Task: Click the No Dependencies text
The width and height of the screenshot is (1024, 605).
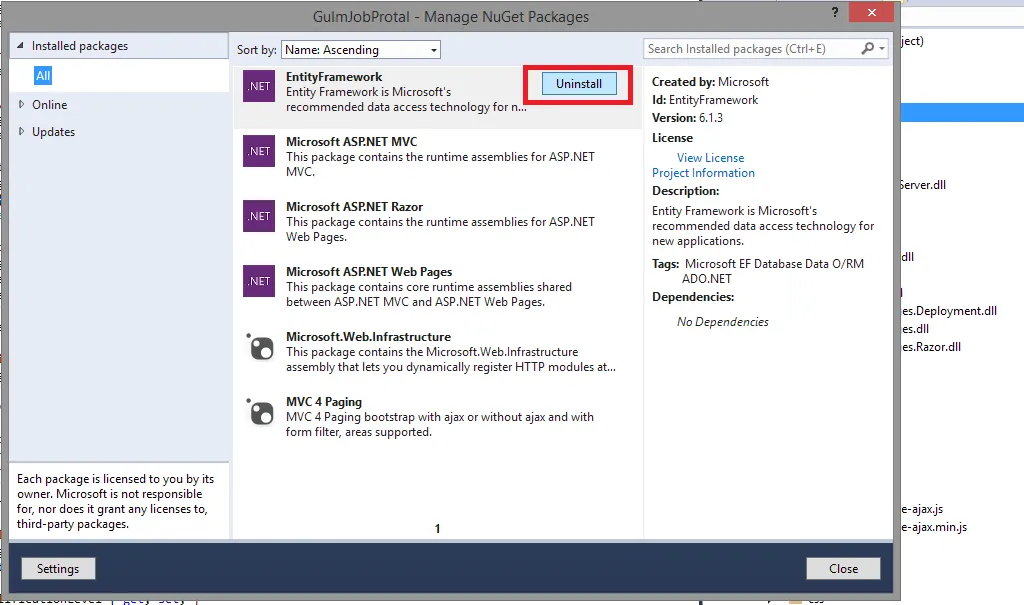Action: (722, 321)
